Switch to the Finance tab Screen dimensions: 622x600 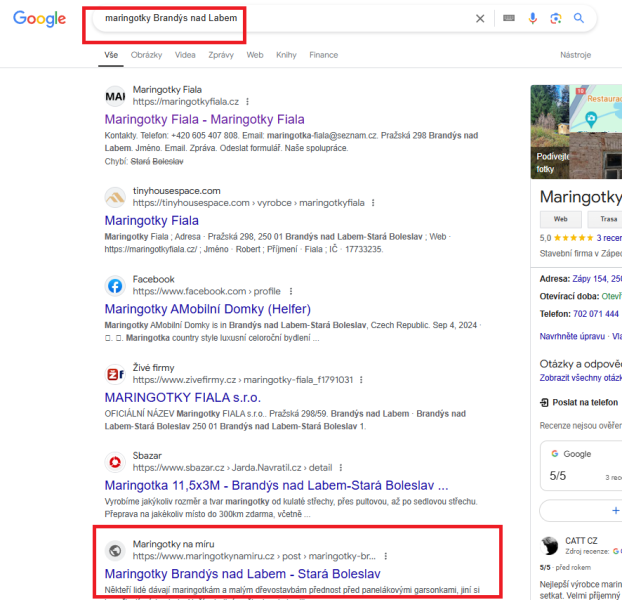(324, 55)
